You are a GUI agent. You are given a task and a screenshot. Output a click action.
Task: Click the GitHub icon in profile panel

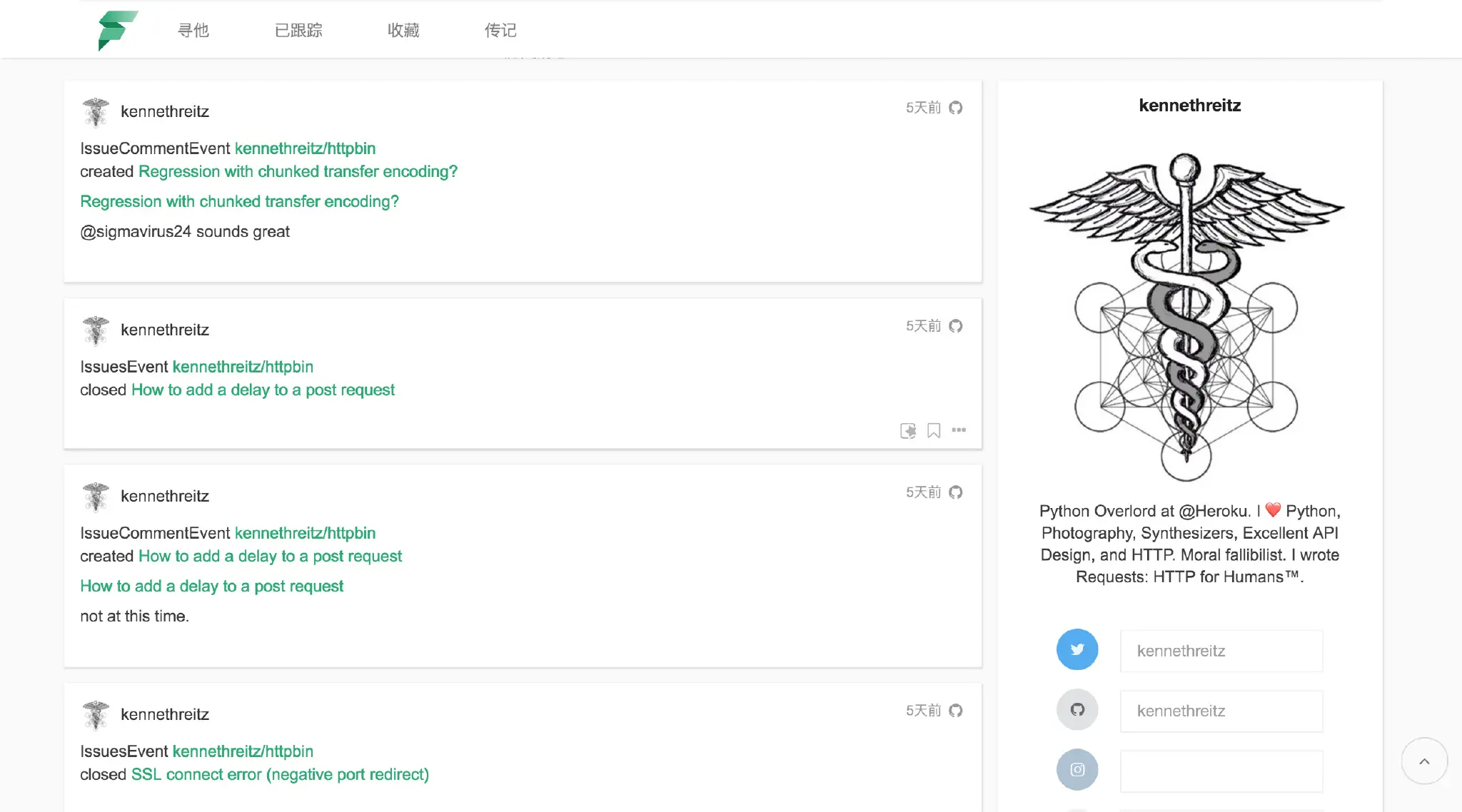(1077, 709)
